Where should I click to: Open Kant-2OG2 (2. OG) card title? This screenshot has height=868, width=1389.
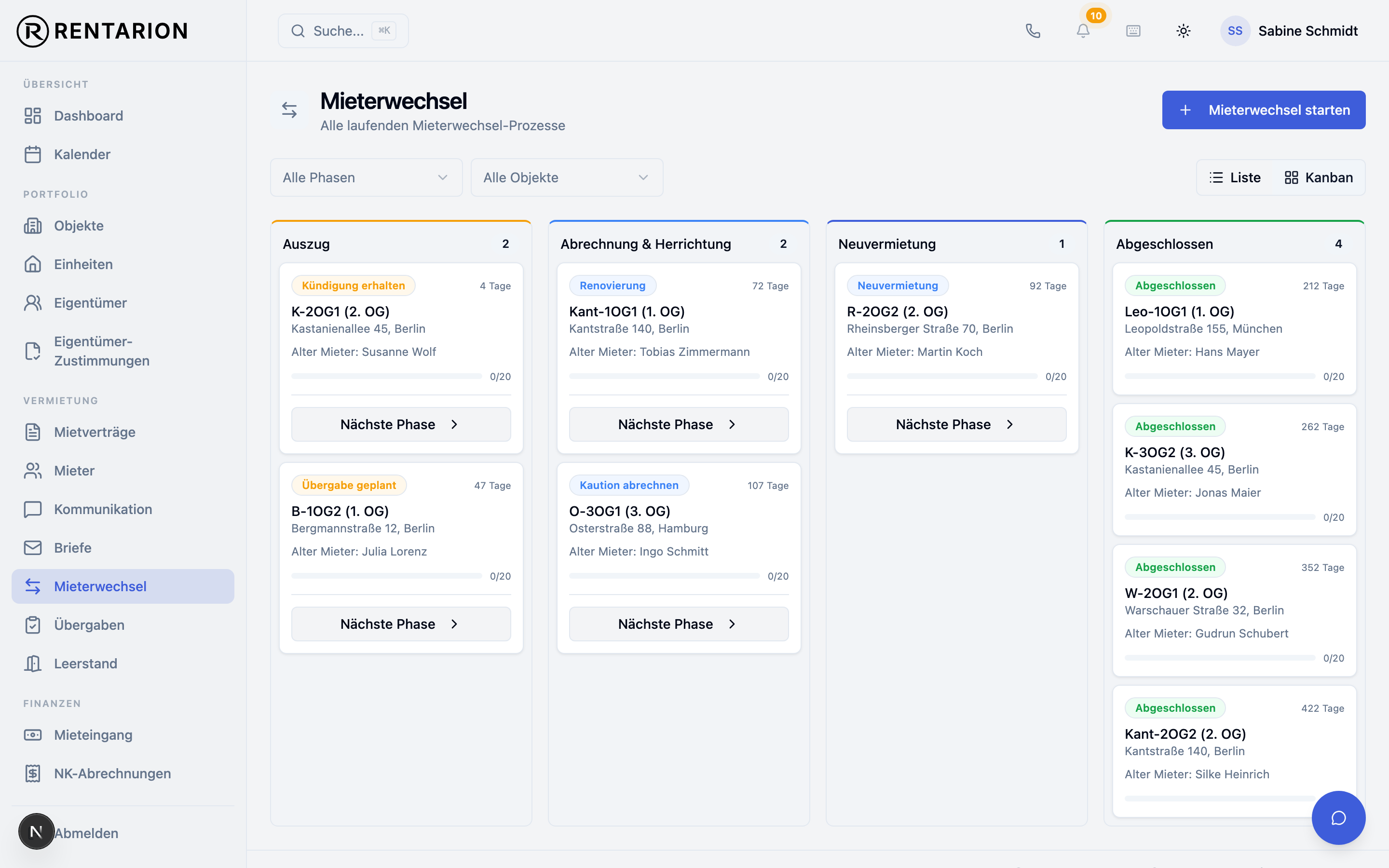coord(1185,733)
